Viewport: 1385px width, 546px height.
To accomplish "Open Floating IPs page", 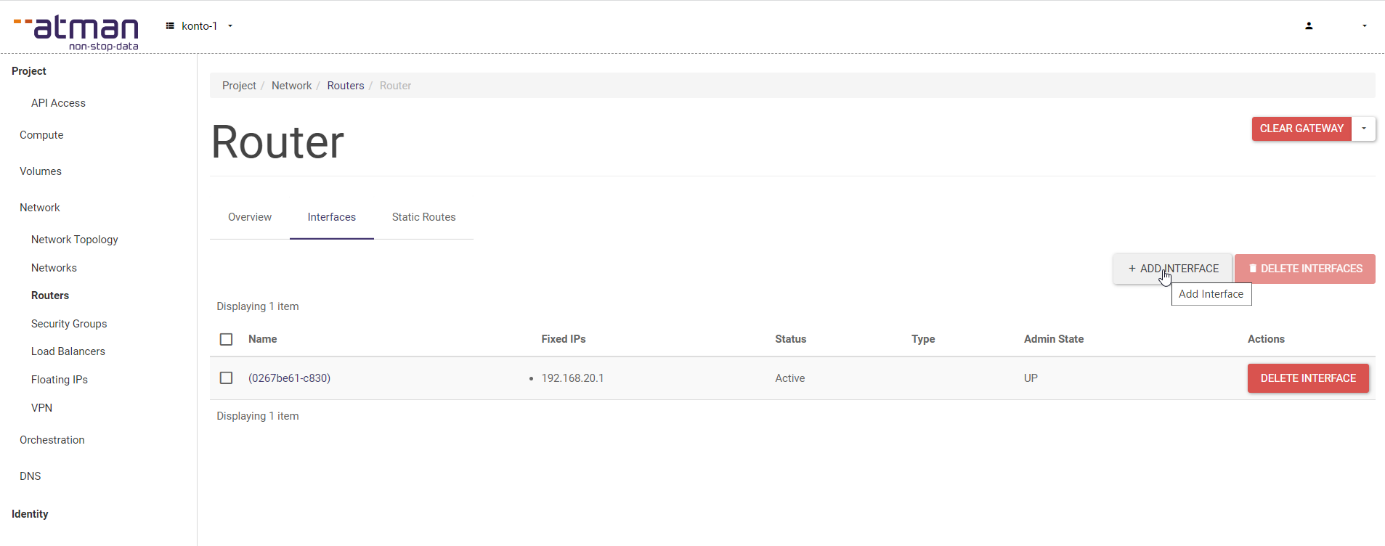I will coord(59,380).
